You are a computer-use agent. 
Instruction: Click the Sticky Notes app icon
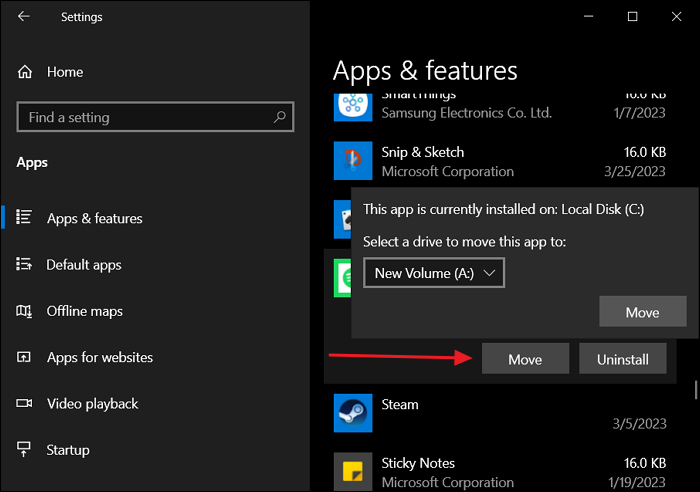pos(351,471)
